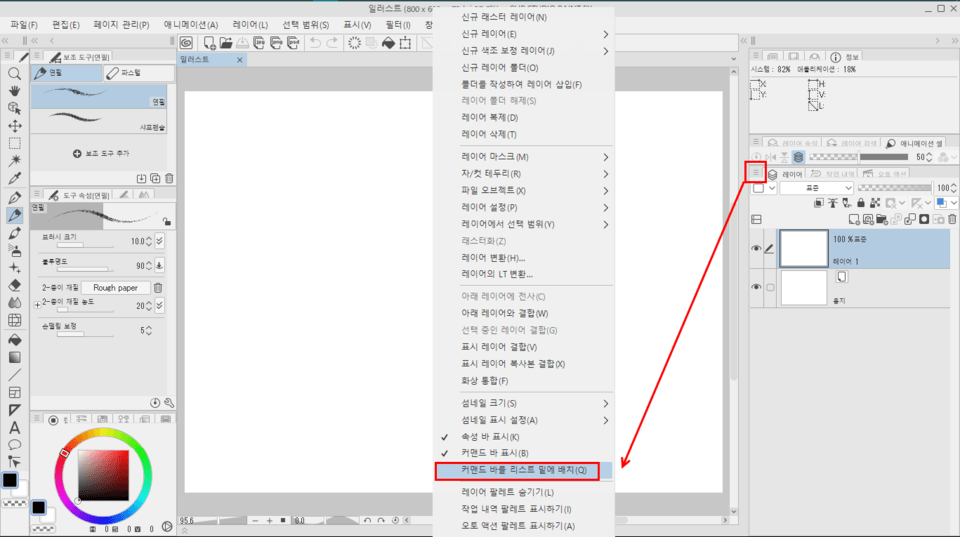Select the Move layer tool
This screenshot has width=960, height=537.
15,126
